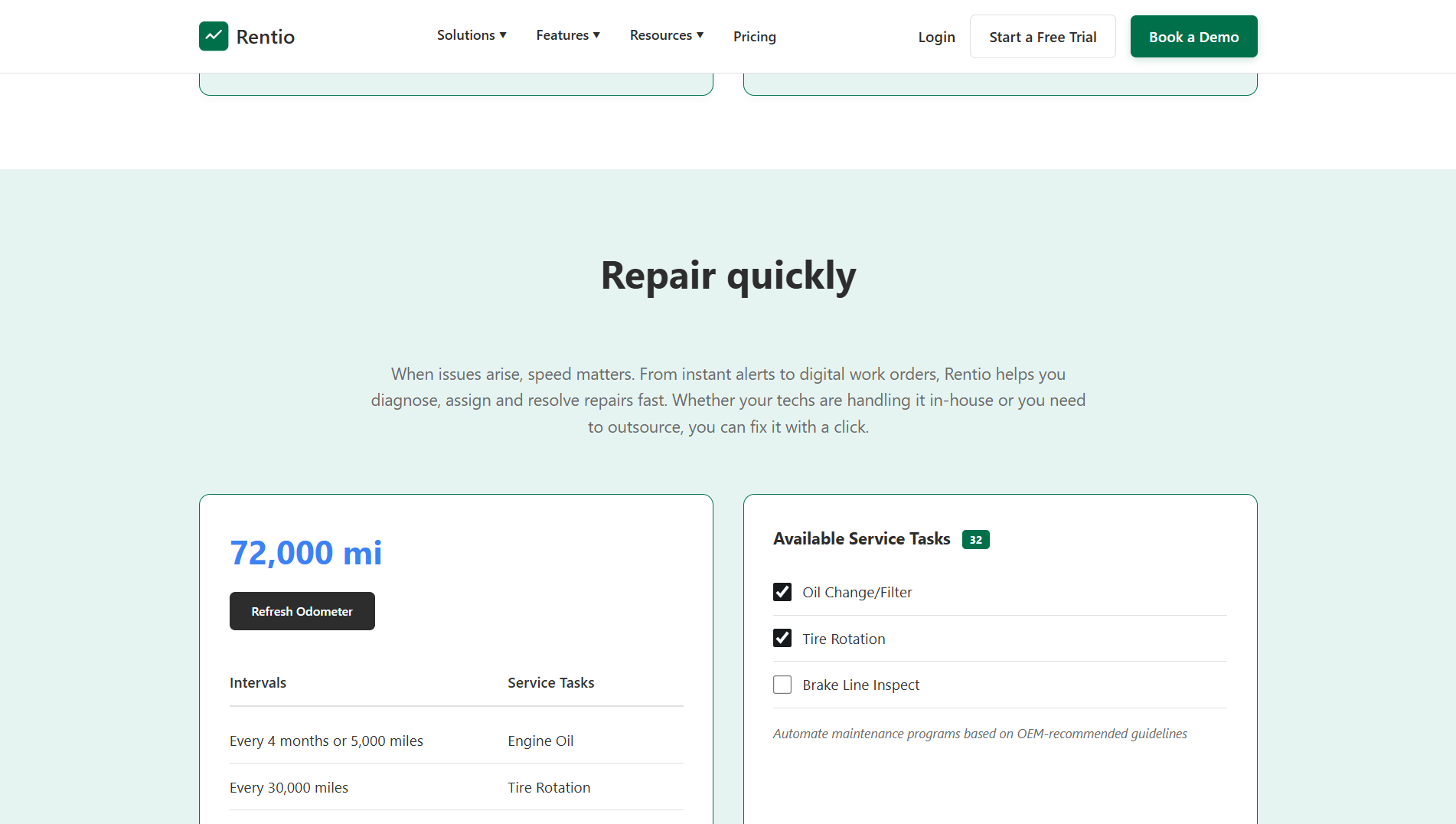1456x824 pixels.
Task: Click the dropdown arrow next to Resources
Action: pyautogui.click(x=700, y=35)
